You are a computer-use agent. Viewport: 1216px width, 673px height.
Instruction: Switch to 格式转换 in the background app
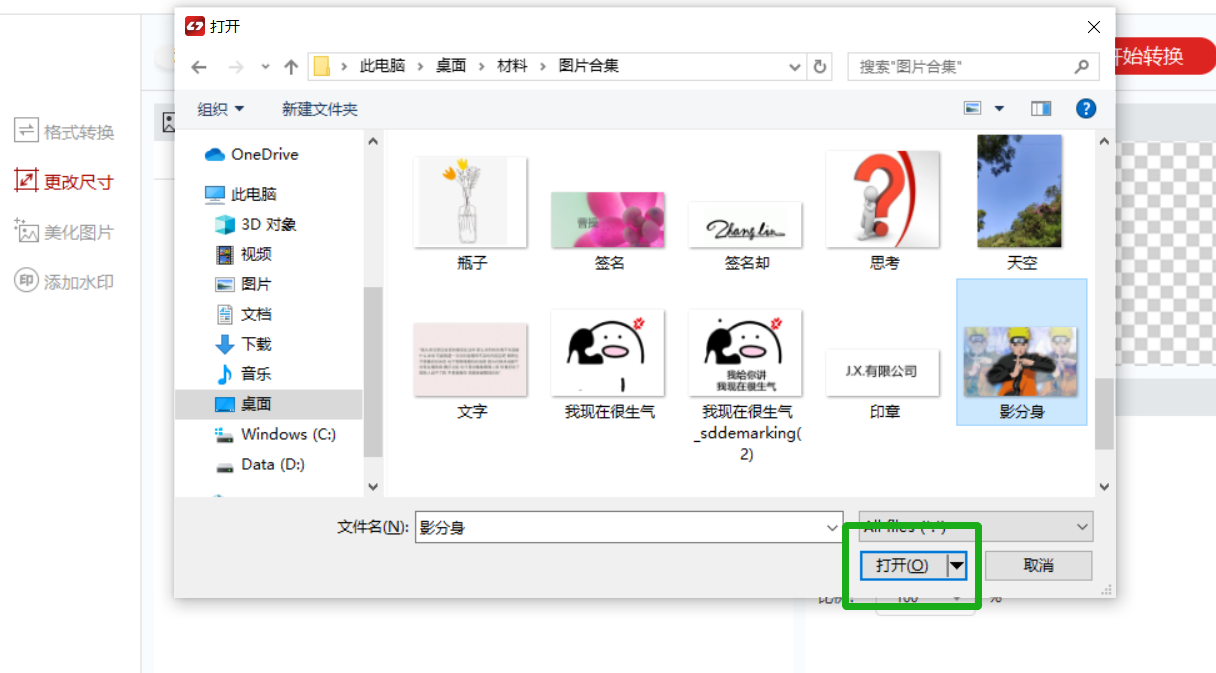64,132
